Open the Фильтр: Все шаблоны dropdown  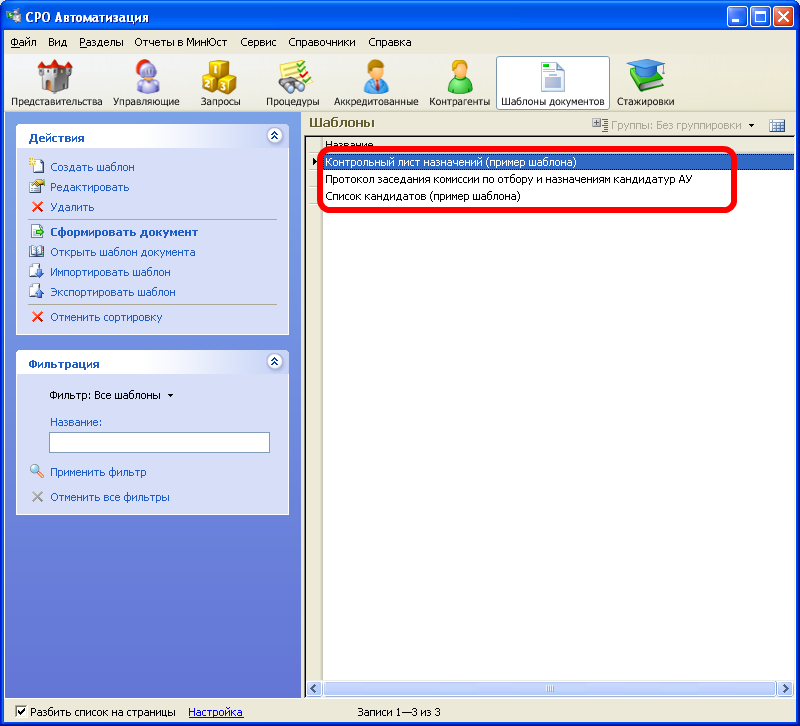click(x=111, y=395)
